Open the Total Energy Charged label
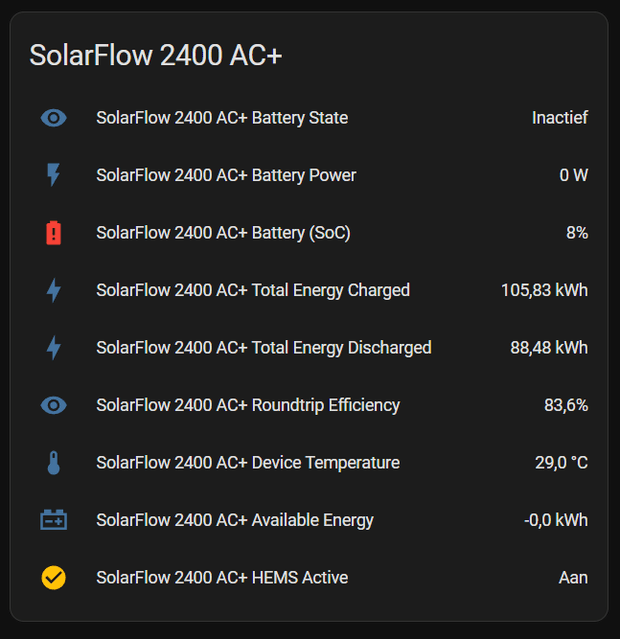The height and width of the screenshot is (639, 620). click(253, 291)
